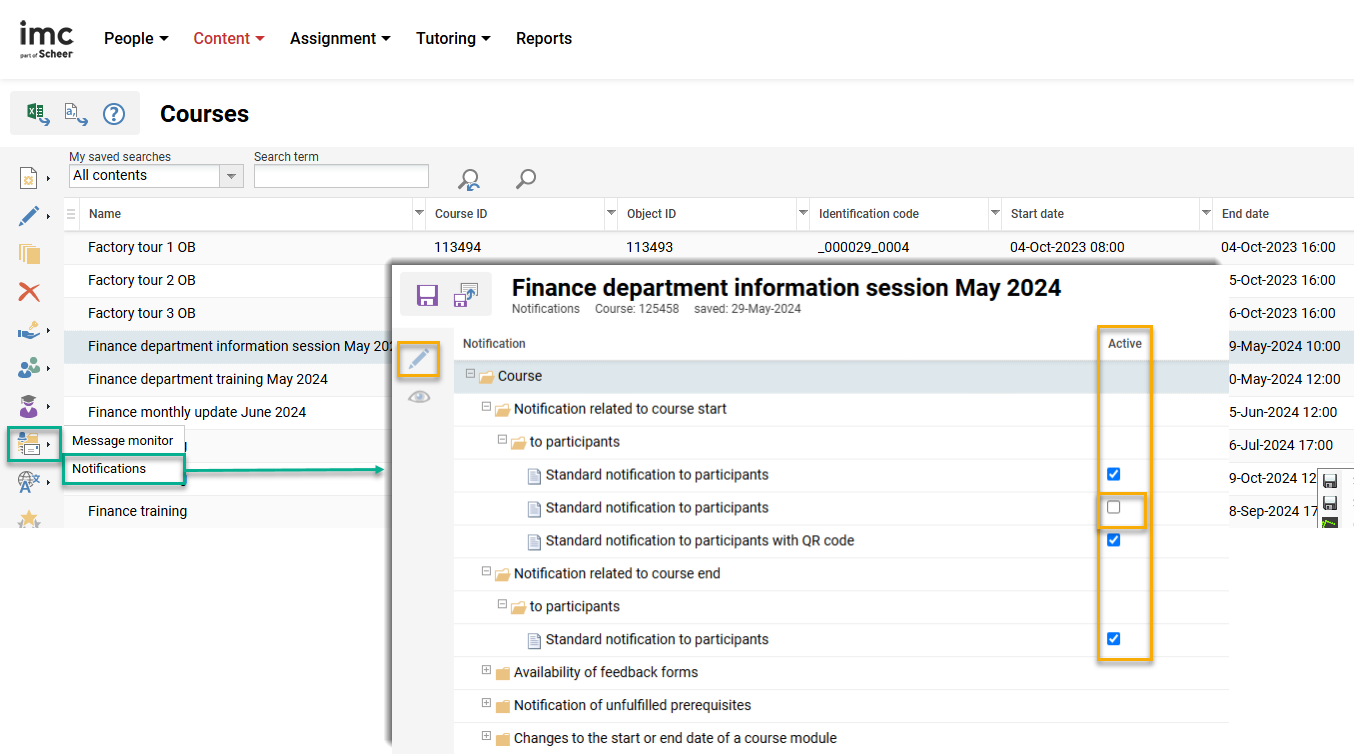This screenshot has height=754, width=1354.
Task: Open the Reports page
Action: pyautogui.click(x=543, y=39)
